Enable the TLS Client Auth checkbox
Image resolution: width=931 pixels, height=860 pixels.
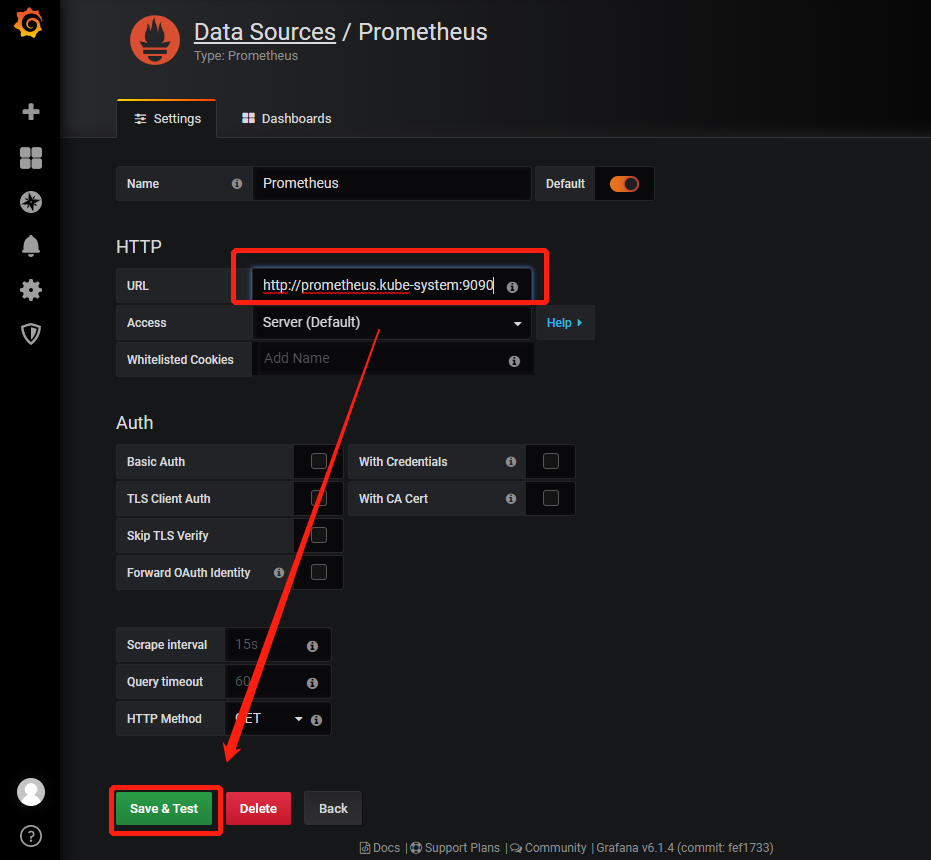[319, 498]
